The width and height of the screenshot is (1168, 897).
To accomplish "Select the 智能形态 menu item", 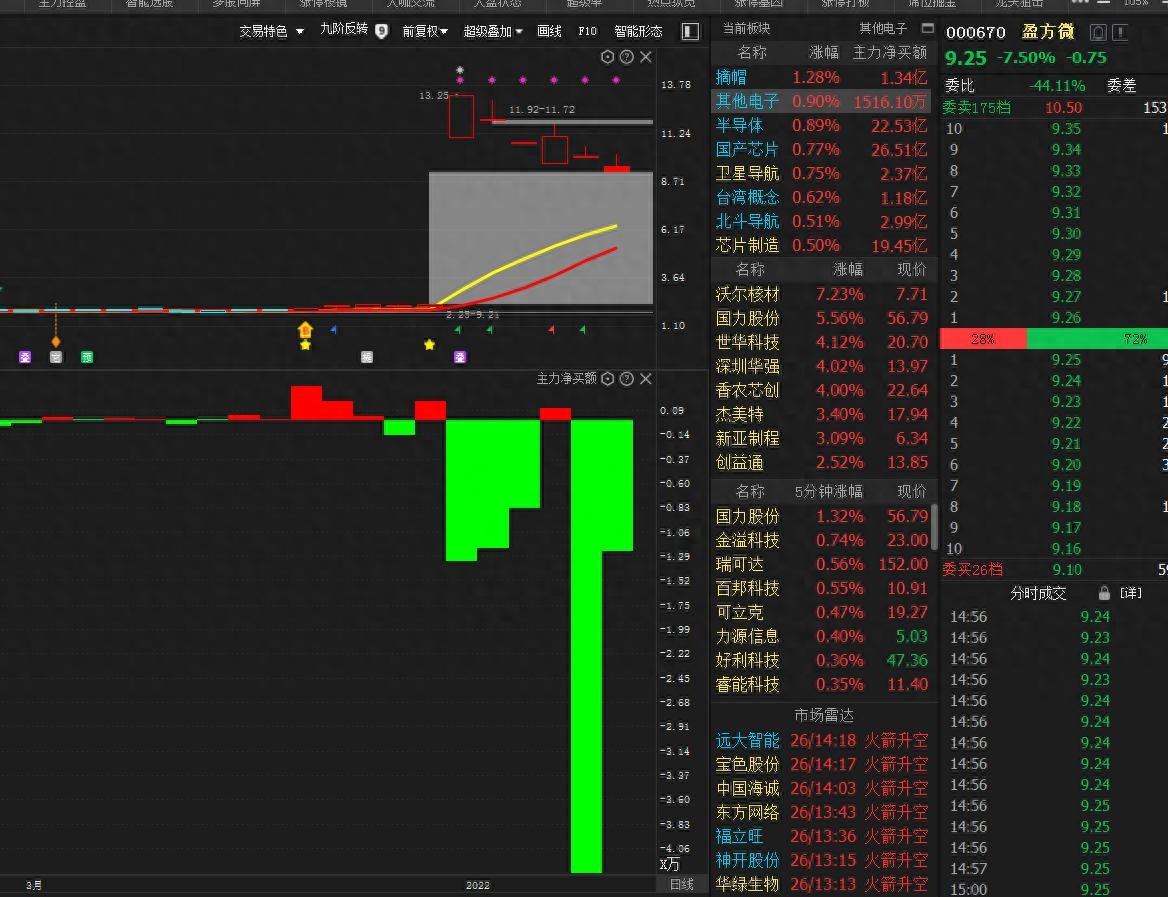I will [638, 32].
